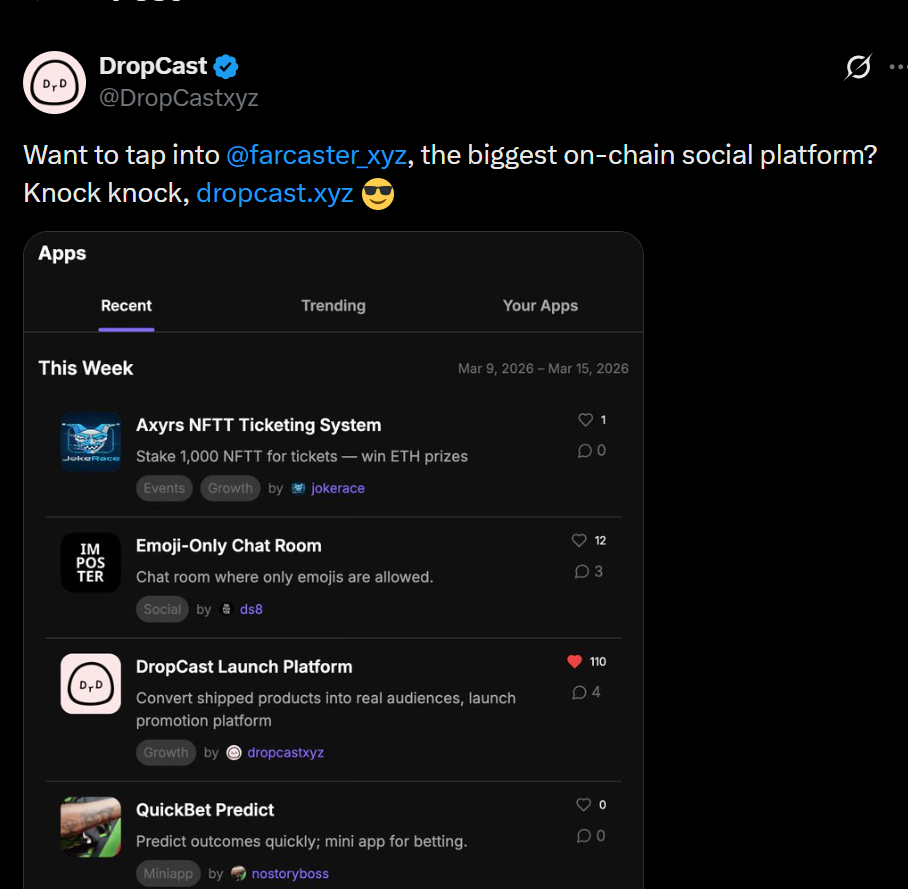Switch to the Trending tab
The width and height of the screenshot is (908, 889).
click(x=333, y=306)
